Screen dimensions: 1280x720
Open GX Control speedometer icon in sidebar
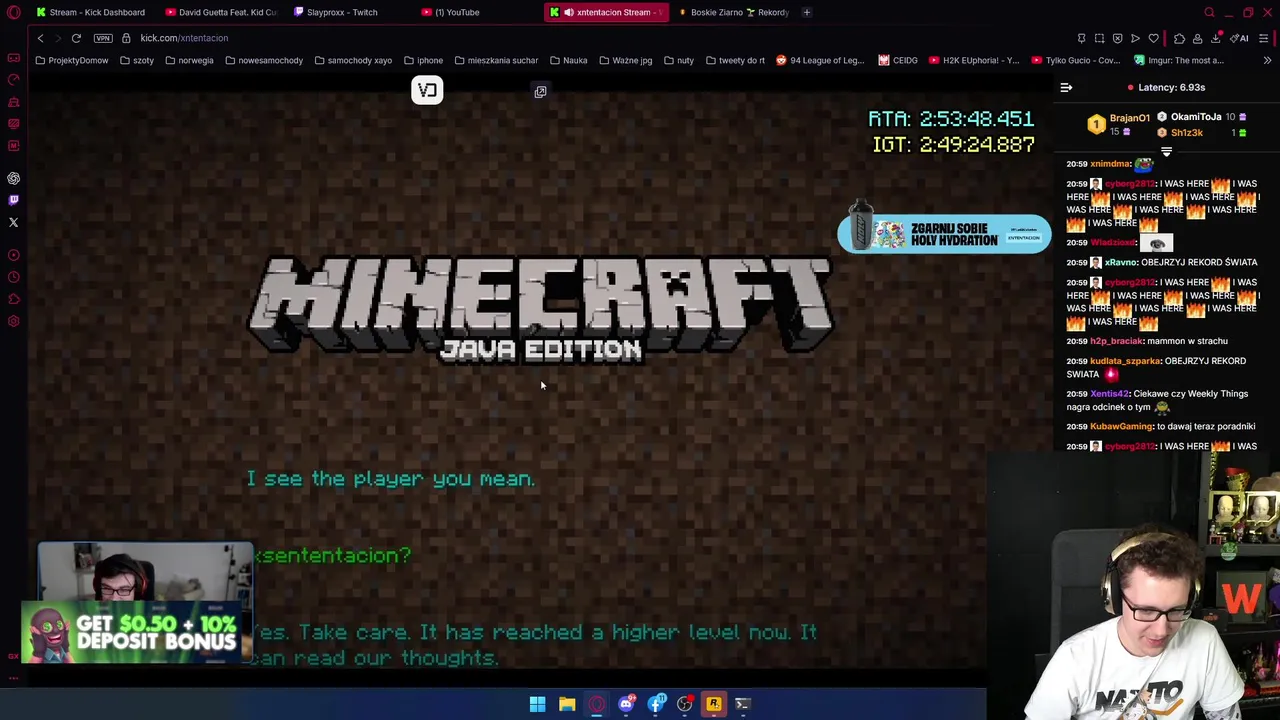pyautogui.click(x=13, y=80)
